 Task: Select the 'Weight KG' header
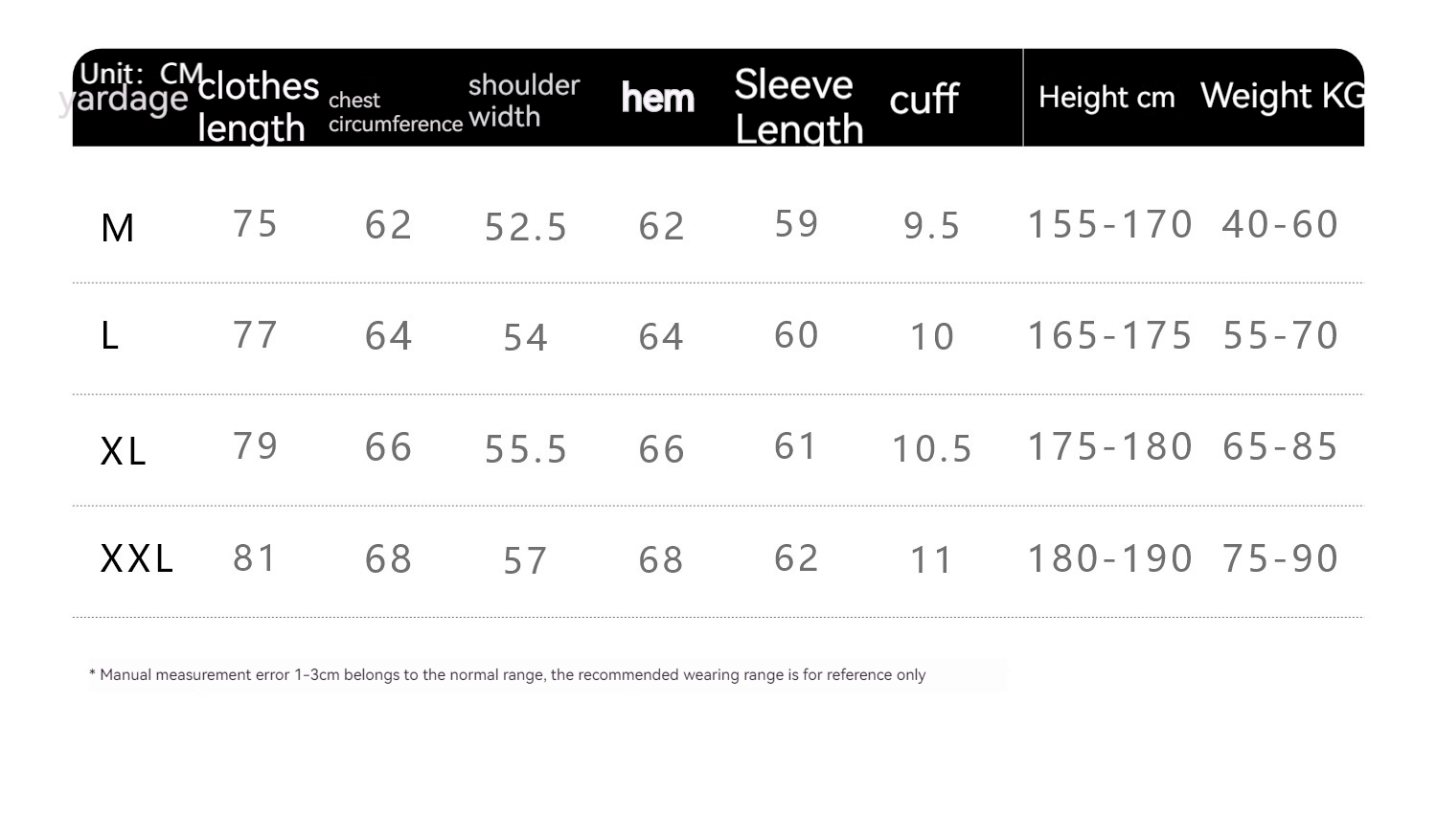[1282, 96]
